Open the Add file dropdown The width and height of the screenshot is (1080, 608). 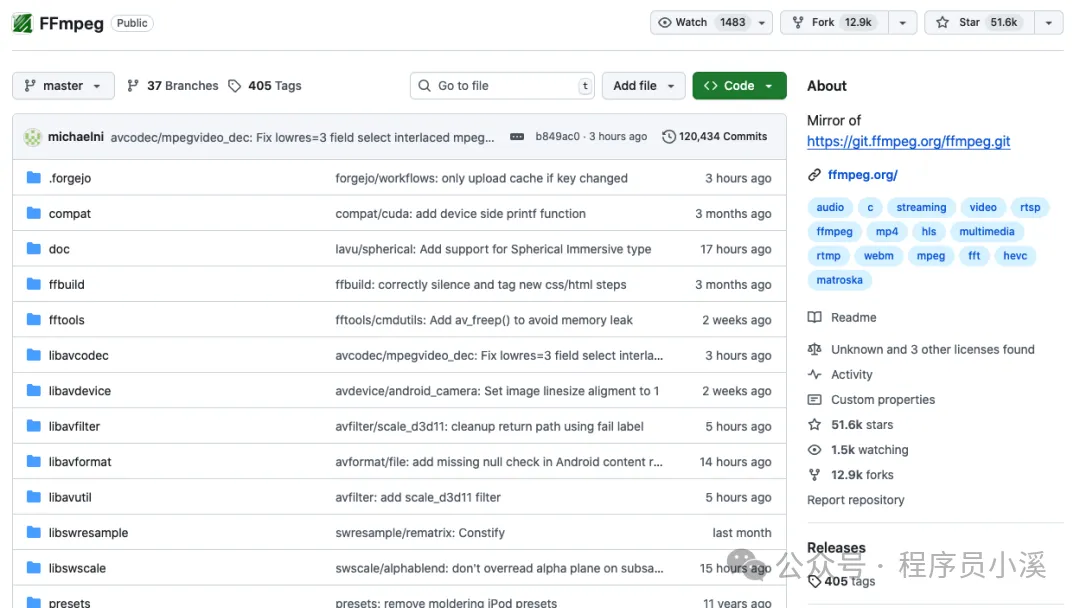643,85
